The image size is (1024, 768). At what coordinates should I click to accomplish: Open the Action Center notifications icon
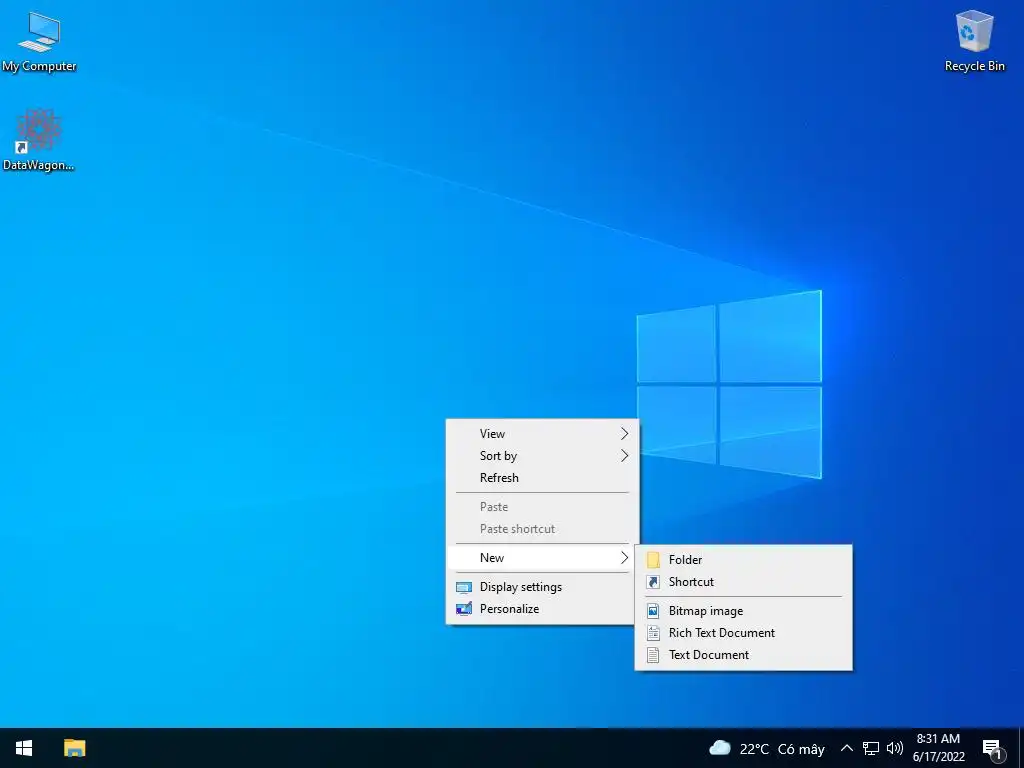coord(992,748)
